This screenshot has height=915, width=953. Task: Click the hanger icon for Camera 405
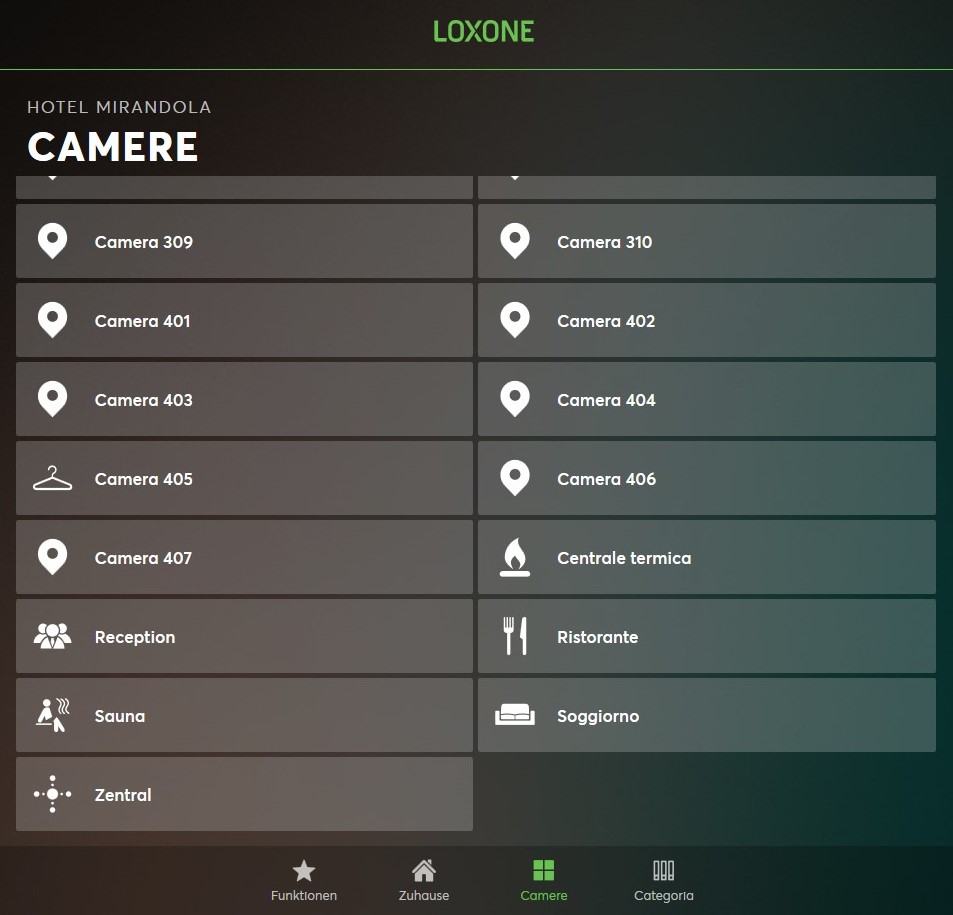(x=52, y=479)
